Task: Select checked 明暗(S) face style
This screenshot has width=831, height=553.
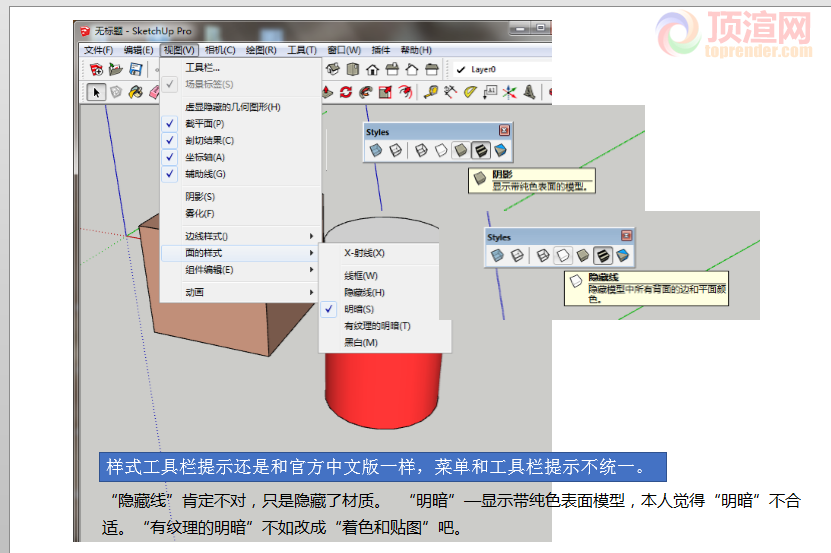Action: click(380, 309)
